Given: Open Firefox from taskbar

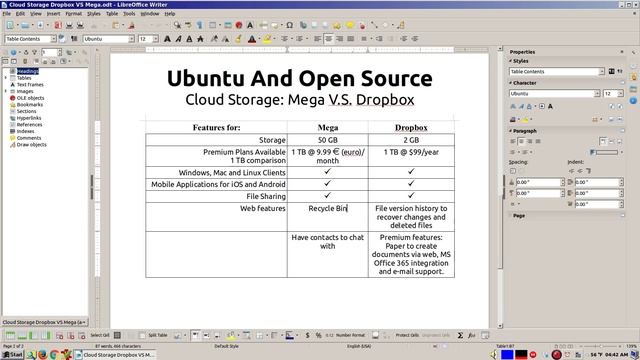Looking at the screenshot, I should 42,355.
